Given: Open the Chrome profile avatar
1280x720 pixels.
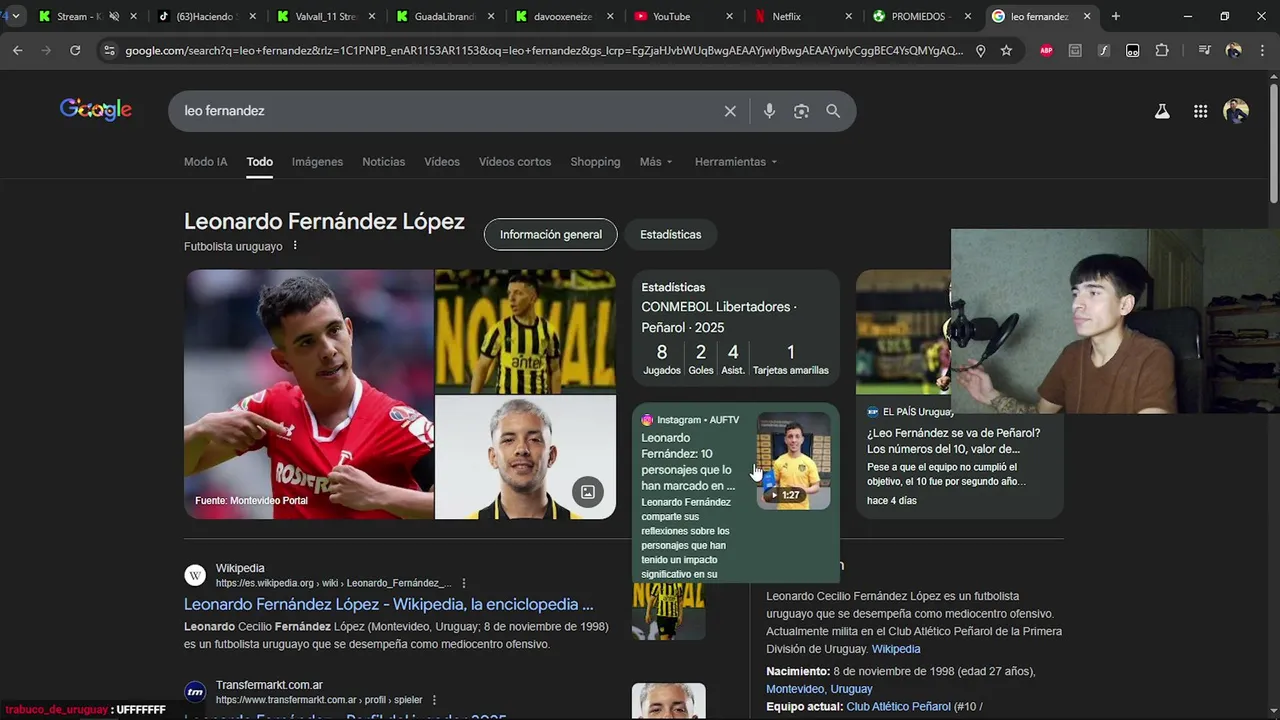Looking at the screenshot, I should [x=1233, y=50].
